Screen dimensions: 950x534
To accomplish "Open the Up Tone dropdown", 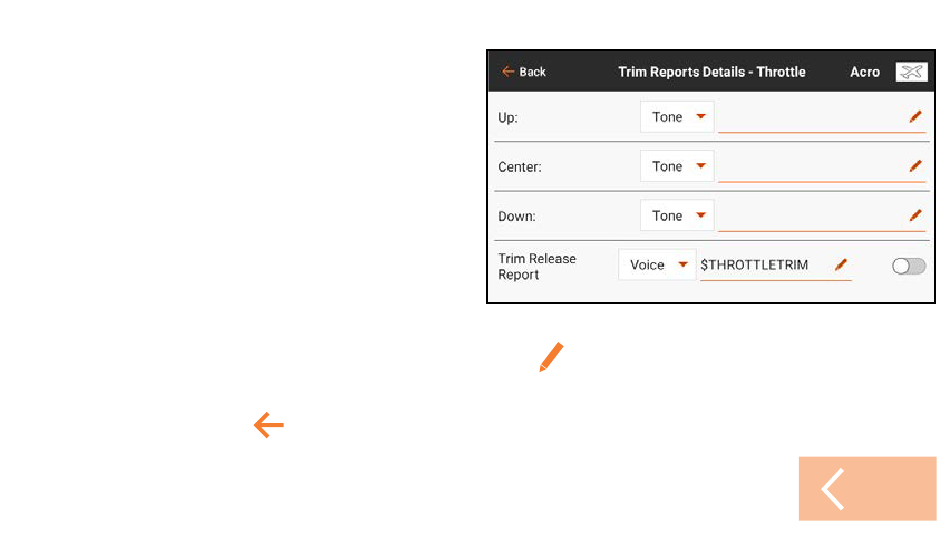I will click(677, 117).
